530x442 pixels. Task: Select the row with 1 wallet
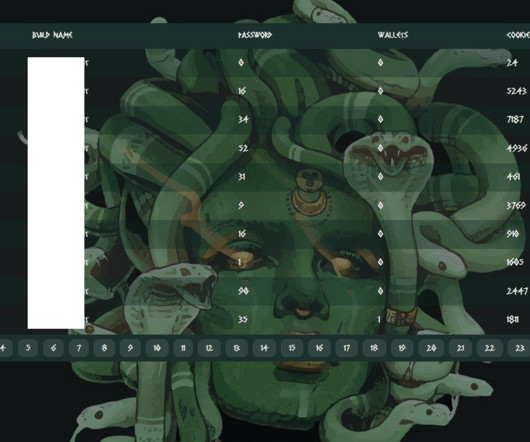265,319
